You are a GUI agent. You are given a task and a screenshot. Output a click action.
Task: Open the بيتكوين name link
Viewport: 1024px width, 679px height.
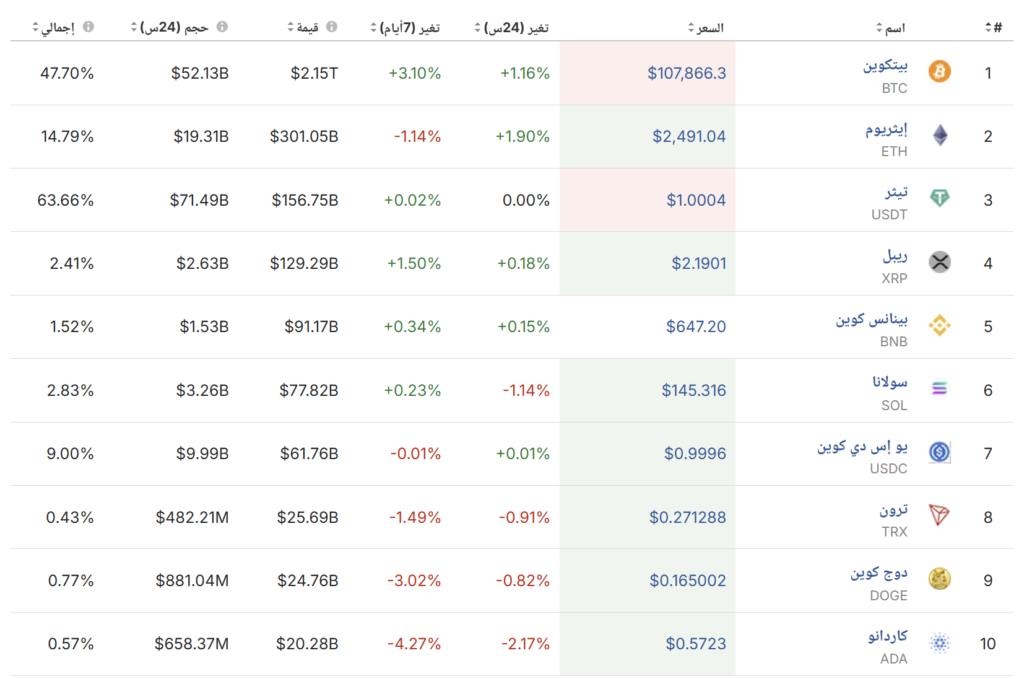pyautogui.click(x=886, y=66)
